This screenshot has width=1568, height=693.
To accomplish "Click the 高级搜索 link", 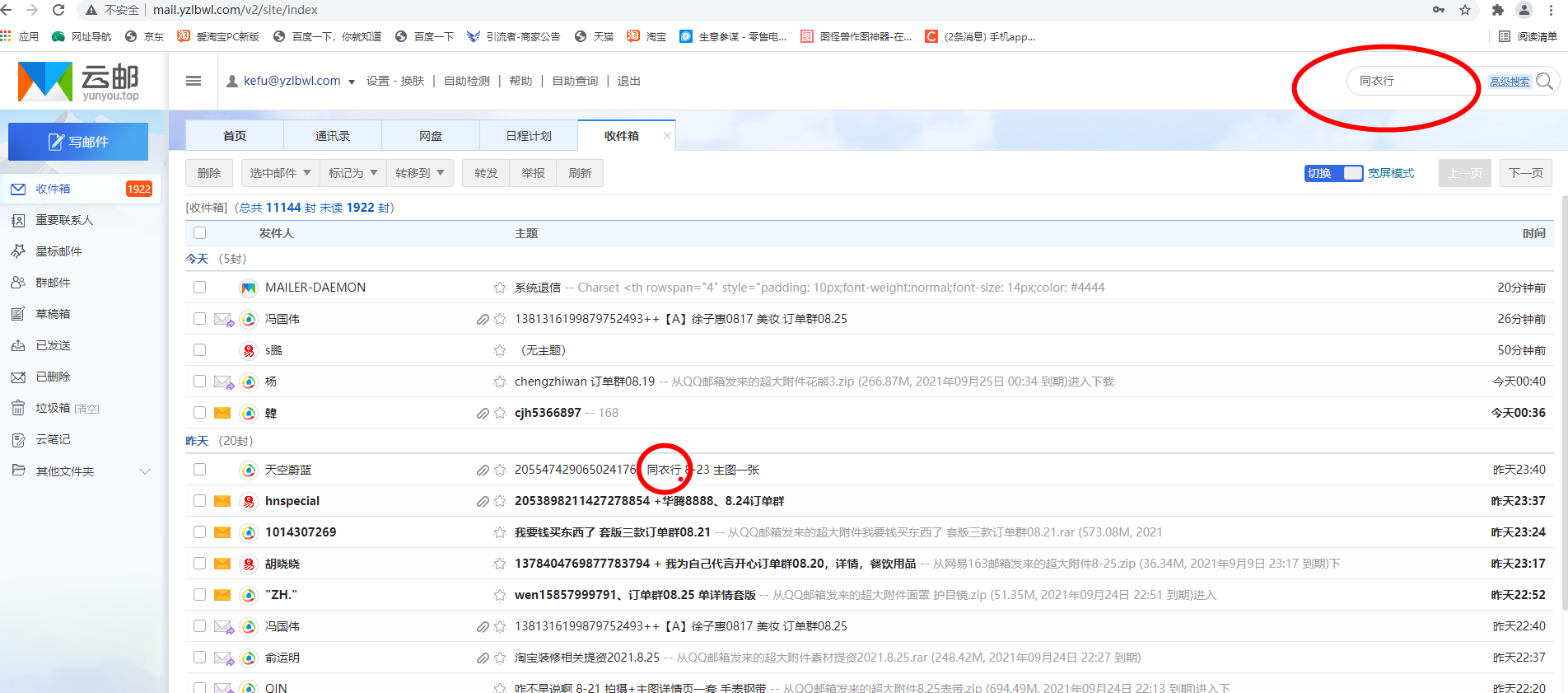I will [x=1509, y=82].
